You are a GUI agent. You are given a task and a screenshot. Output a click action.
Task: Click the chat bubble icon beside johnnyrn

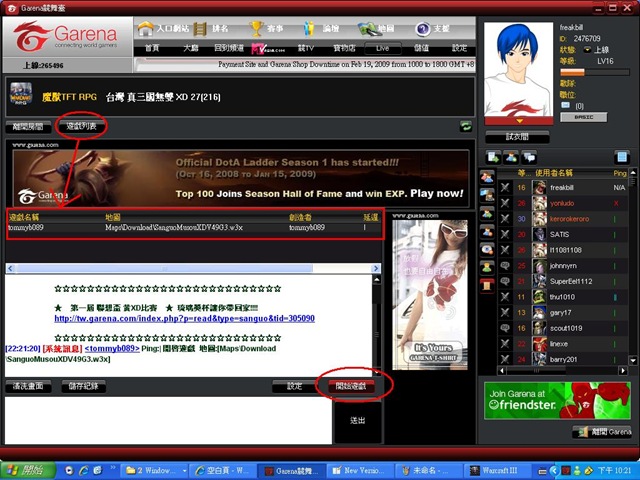[505, 266]
